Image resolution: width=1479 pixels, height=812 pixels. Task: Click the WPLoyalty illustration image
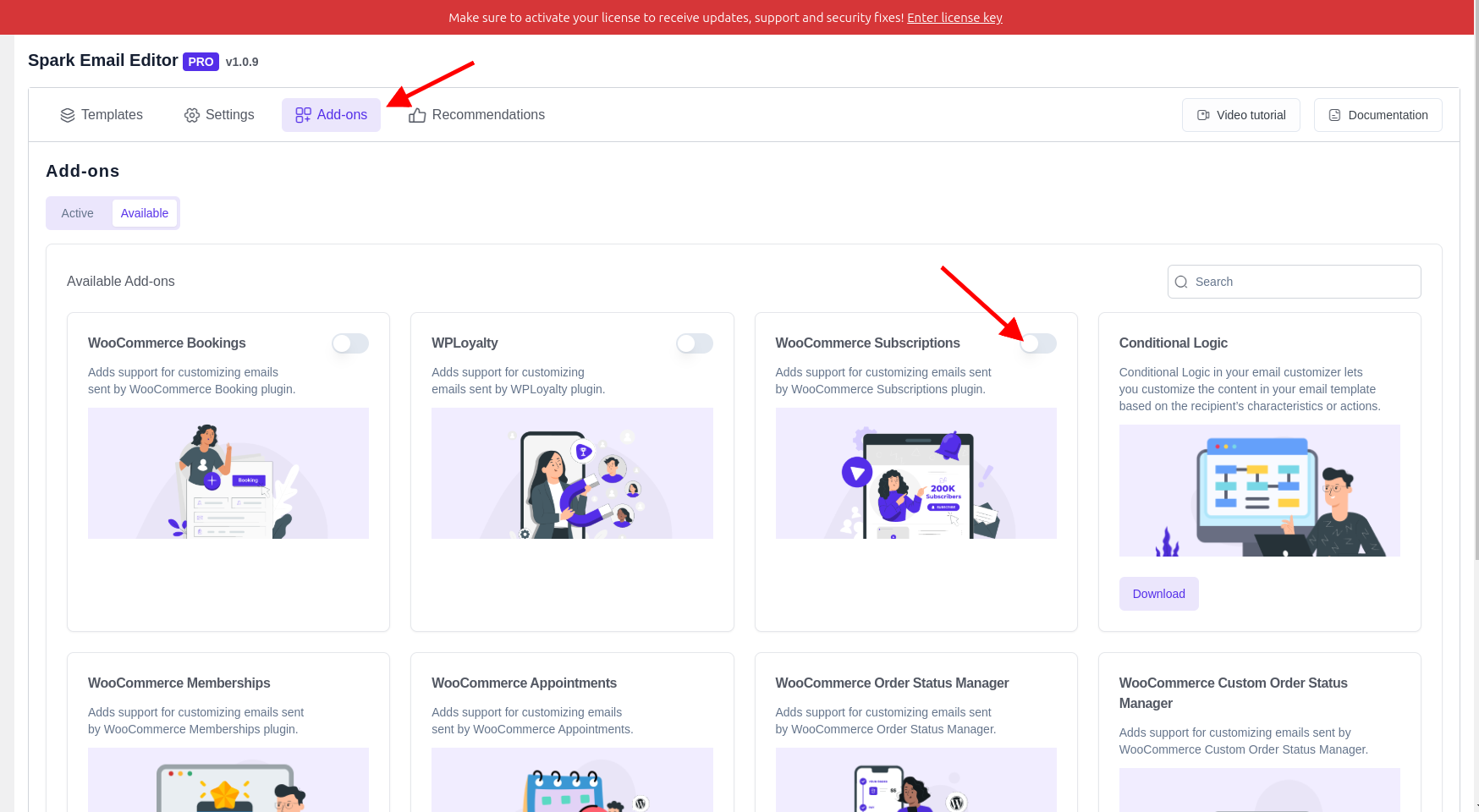click(572, 473)
